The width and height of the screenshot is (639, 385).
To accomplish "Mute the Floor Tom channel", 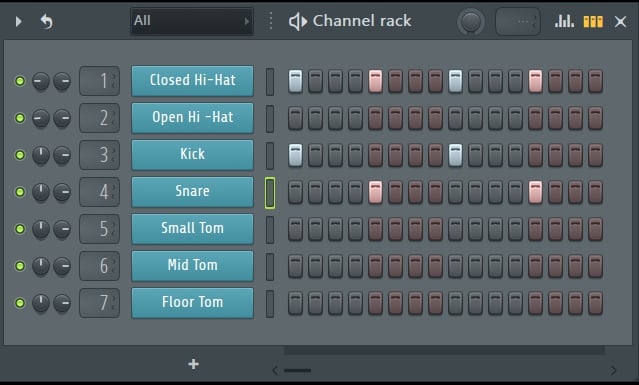I will click(20, 303).
